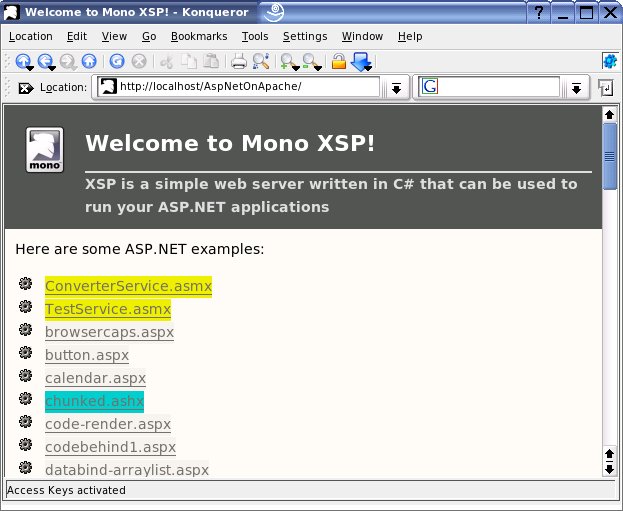Open the Back button history dropdown

coord(52,68)
